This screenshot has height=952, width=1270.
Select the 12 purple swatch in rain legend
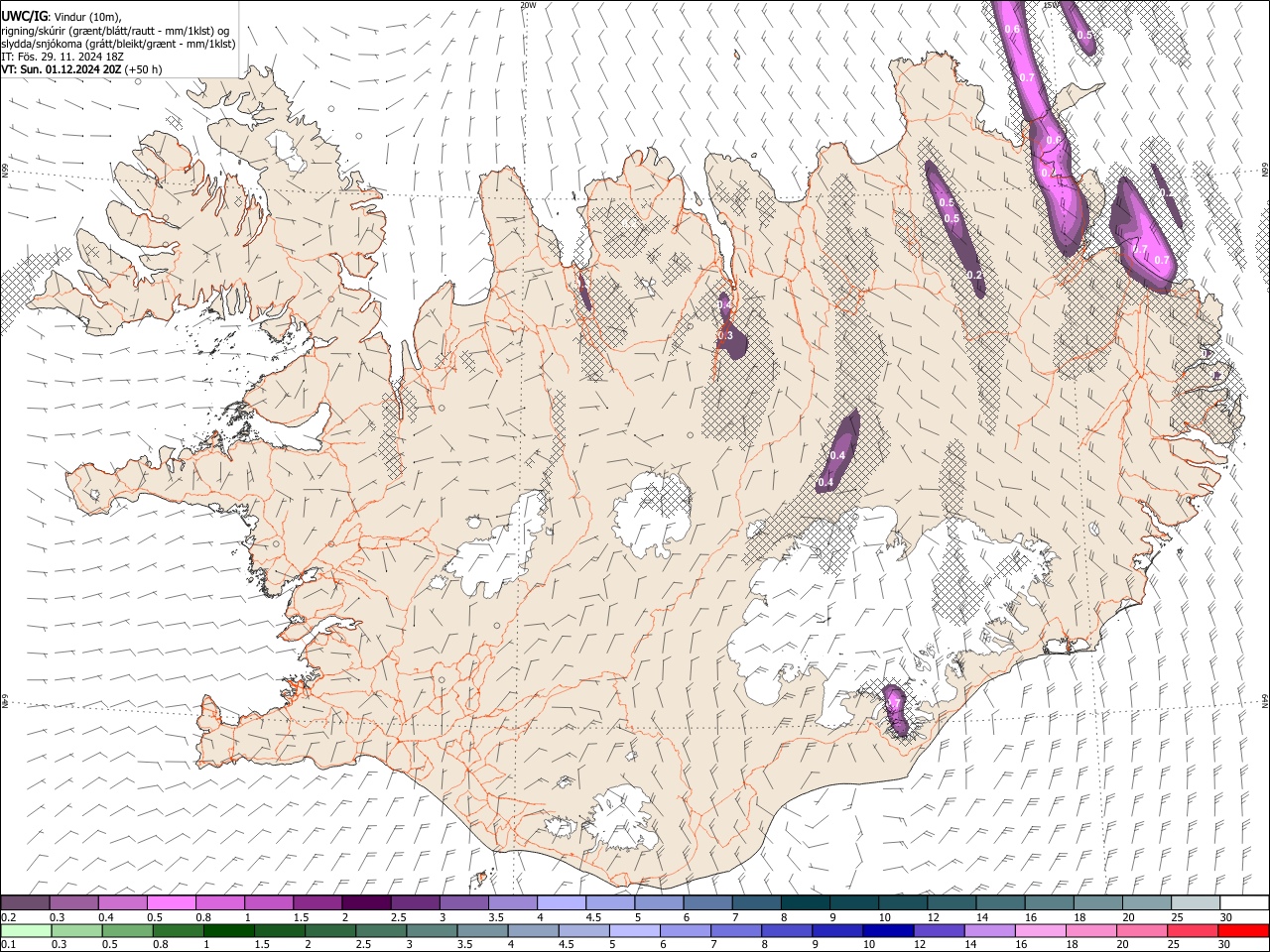pyautogui.click(x=938, y=930)
